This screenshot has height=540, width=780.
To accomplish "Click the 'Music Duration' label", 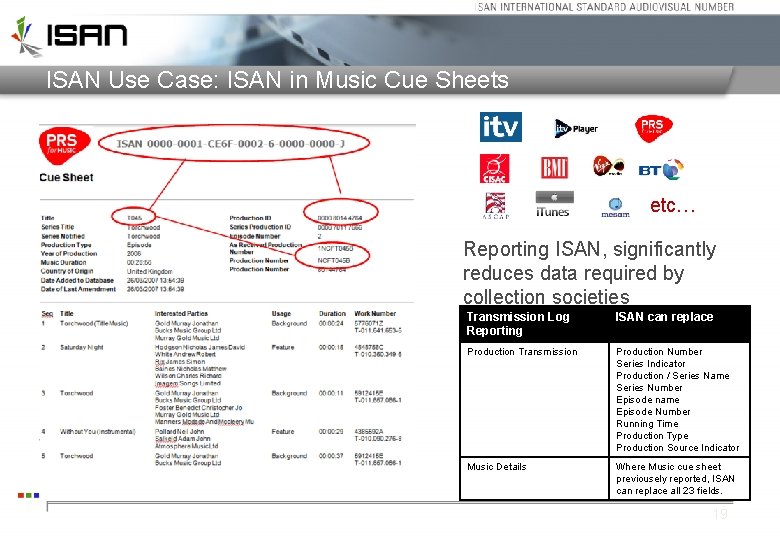I will (64, 263).
